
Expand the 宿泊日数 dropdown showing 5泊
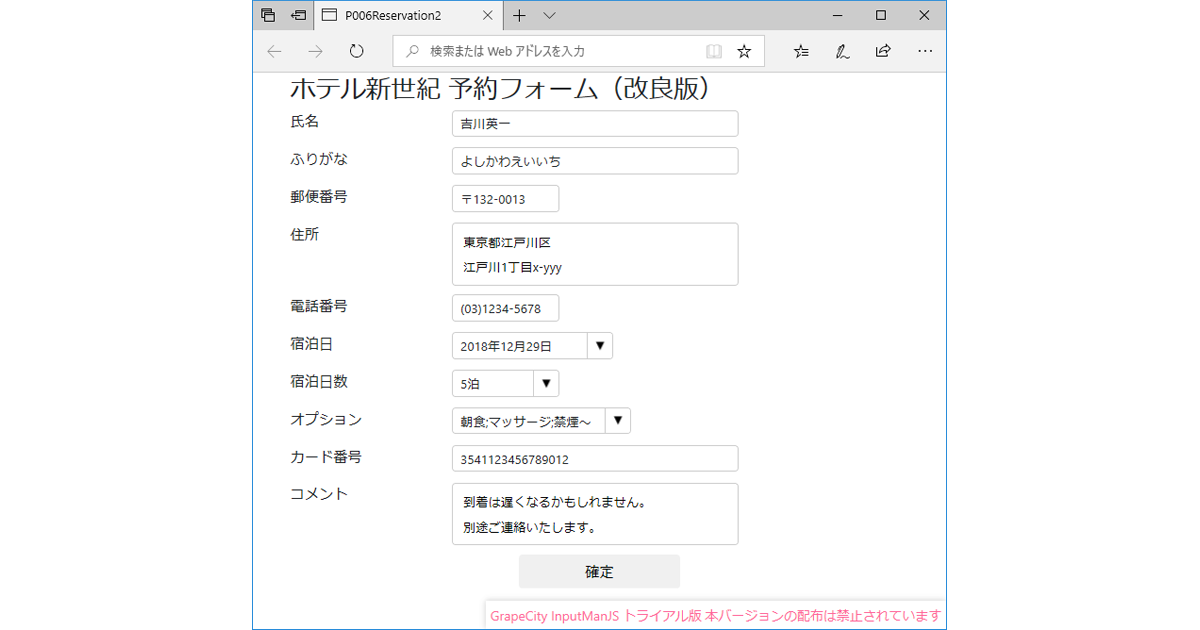click(546, 383)
